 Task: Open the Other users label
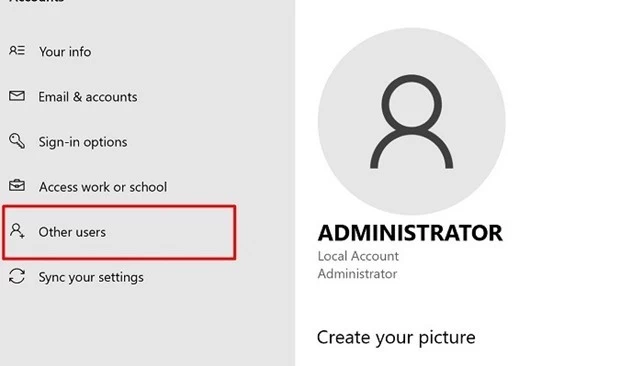point(72,232)
